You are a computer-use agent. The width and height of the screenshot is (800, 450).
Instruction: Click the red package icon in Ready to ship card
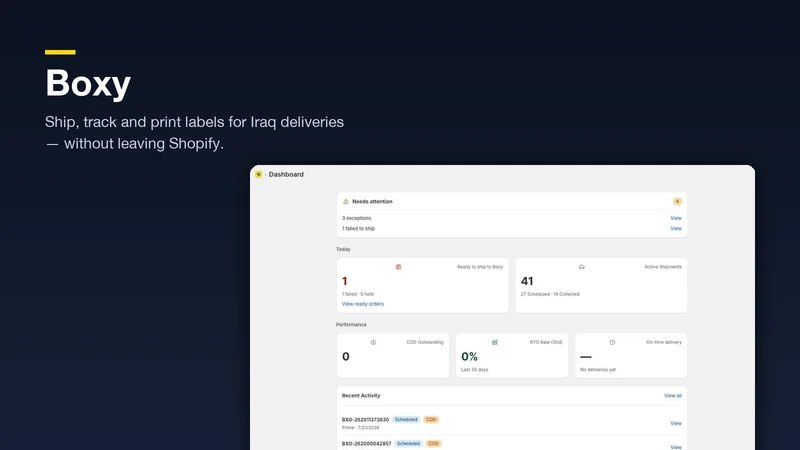coord(398,267)
